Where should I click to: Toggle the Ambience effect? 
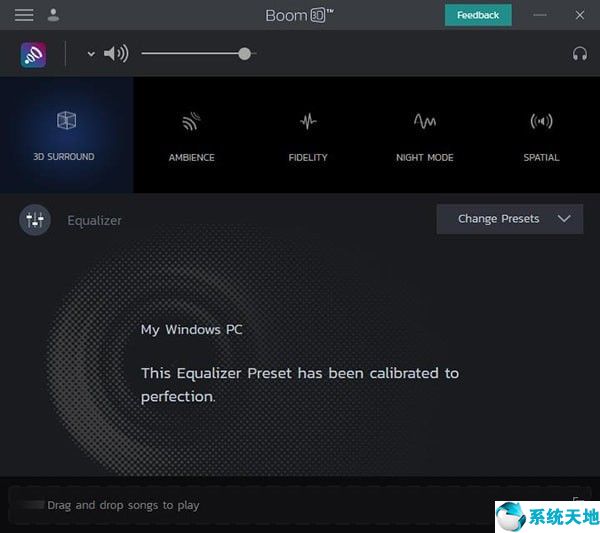tap(191, 136)
